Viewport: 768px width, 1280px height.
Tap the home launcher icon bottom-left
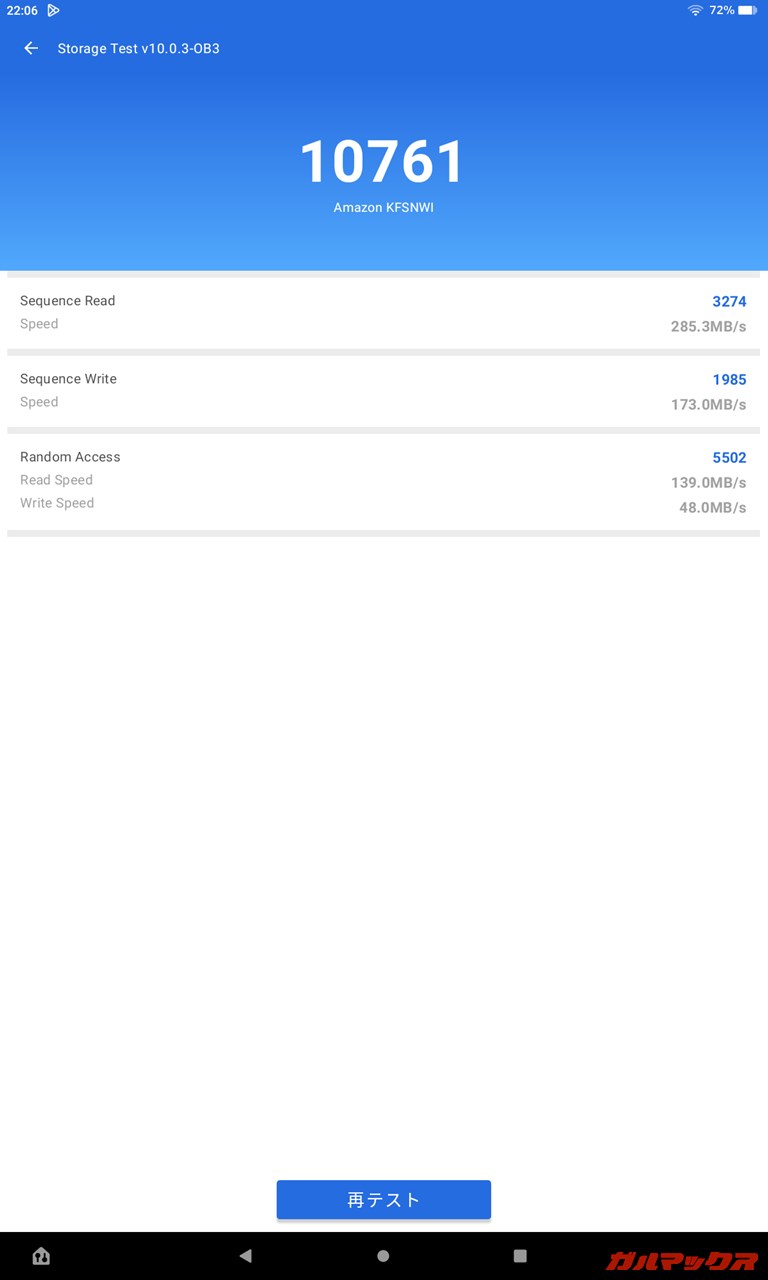tap(41, 1256)
